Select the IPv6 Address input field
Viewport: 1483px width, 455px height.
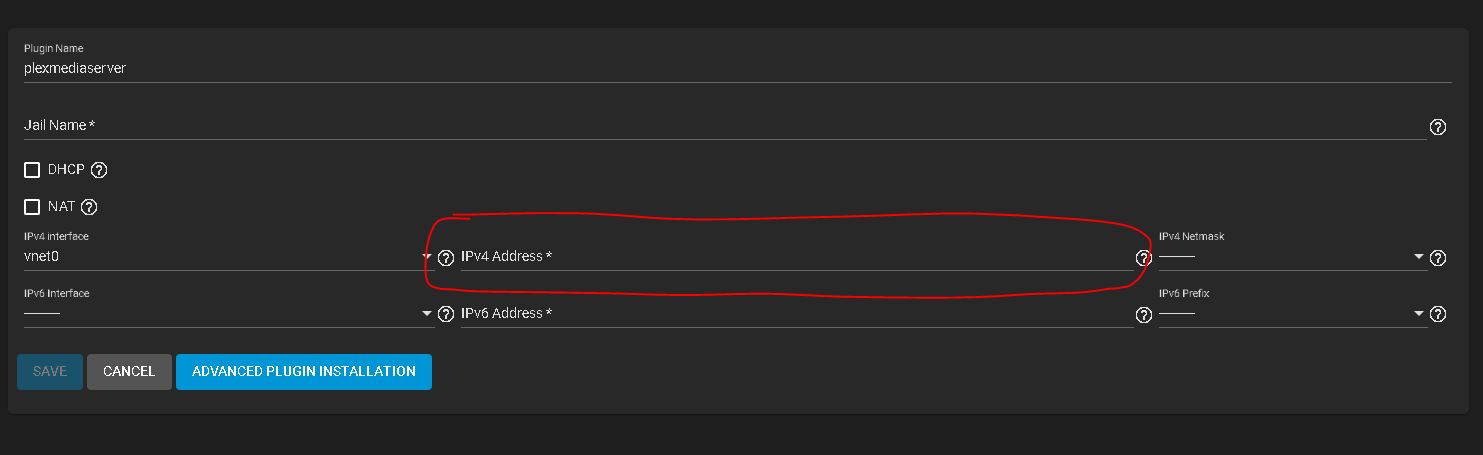click(796, 314)
